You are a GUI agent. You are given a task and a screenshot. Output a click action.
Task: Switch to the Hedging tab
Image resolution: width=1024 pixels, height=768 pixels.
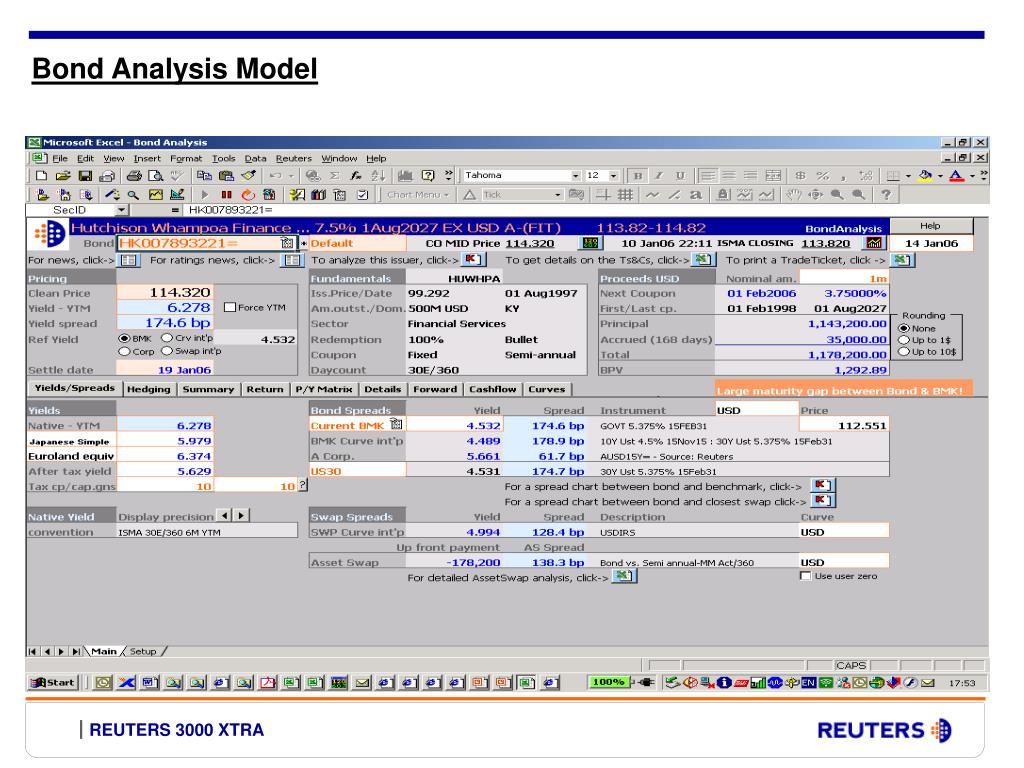click(x=152, y=389)
